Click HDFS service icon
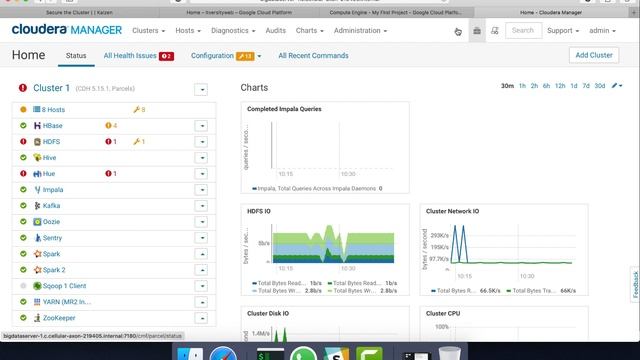This screenshot has height=360, width=640. click(x=37, y=142)
